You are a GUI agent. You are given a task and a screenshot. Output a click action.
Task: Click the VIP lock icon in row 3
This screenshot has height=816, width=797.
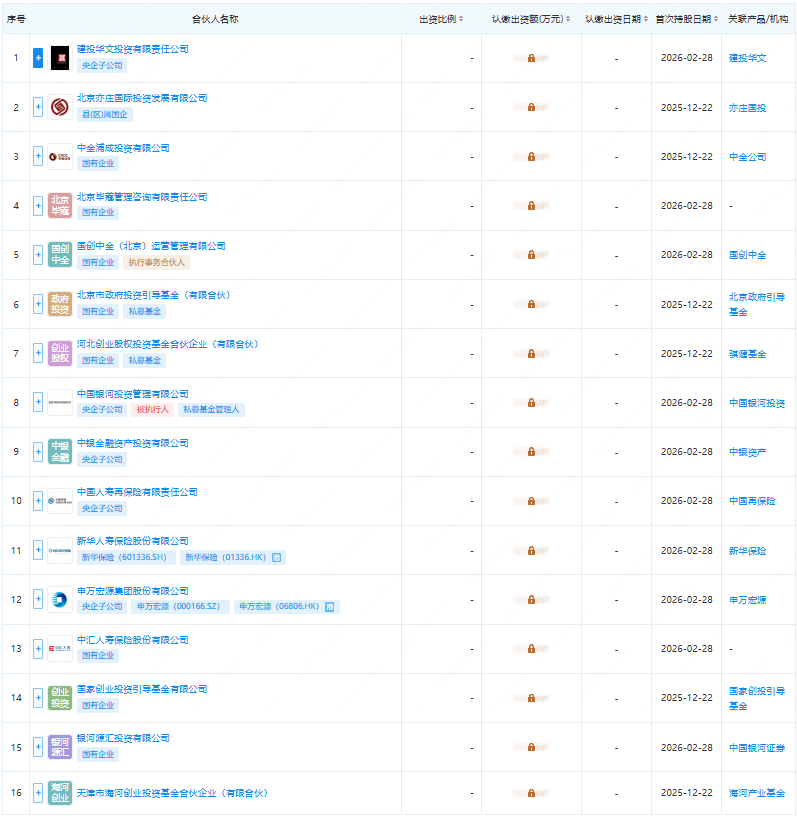[x=531, y=156]
